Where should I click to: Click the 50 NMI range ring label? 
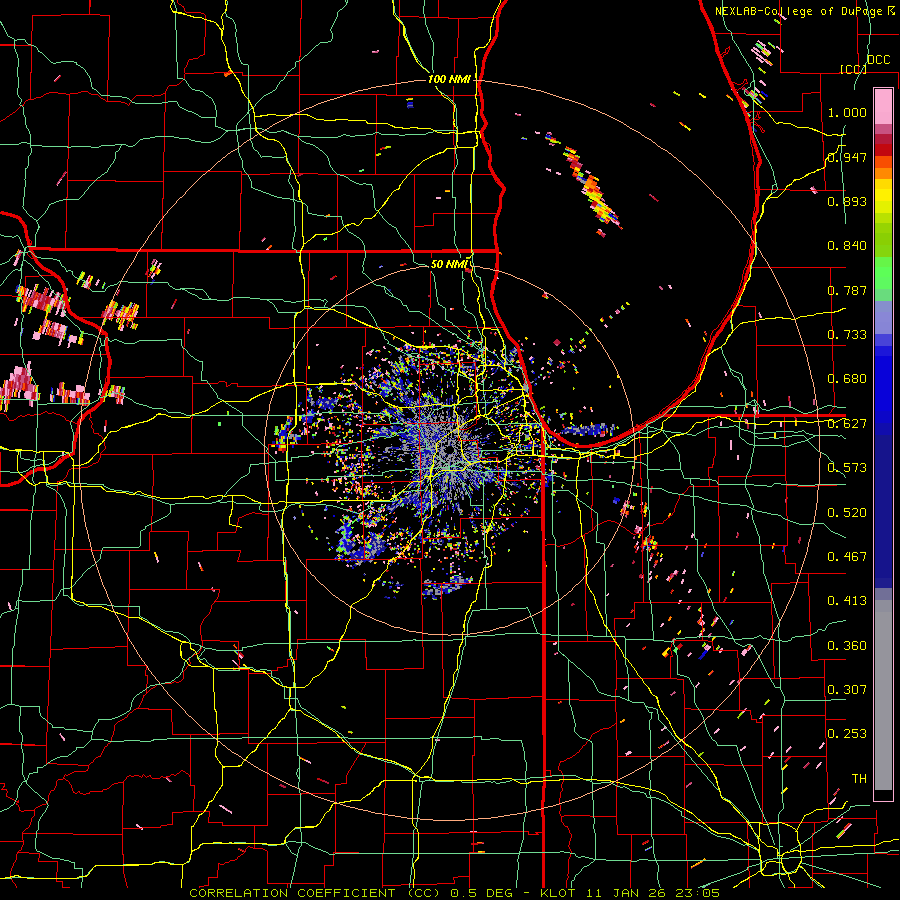[449, 264]
